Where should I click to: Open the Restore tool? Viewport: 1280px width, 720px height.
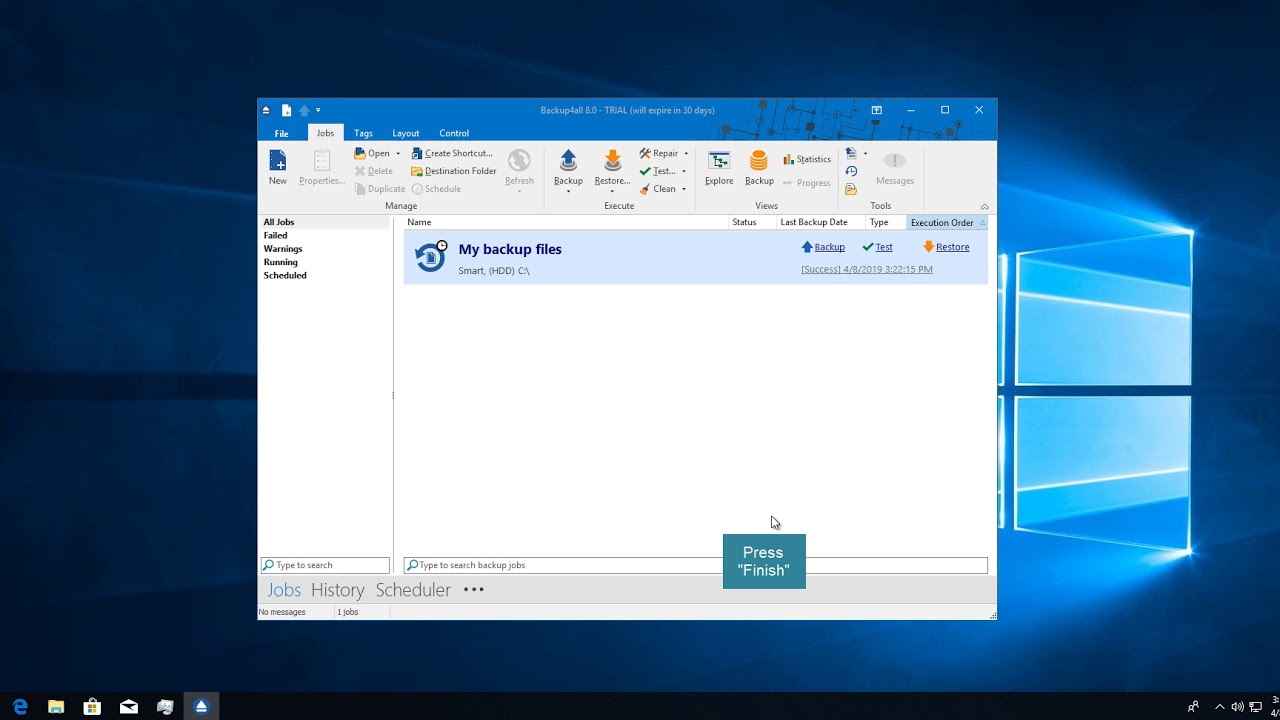[611, 165]
